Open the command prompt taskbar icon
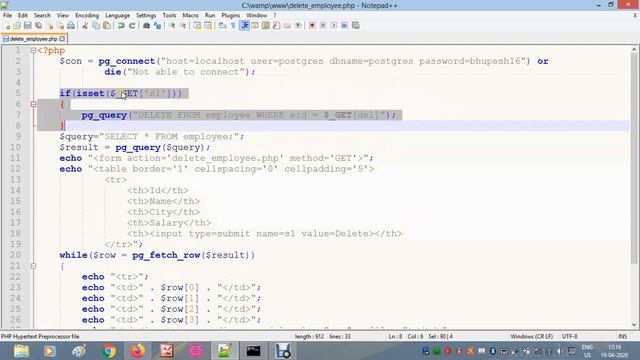Viewport: 640px width, 360px height. point(253,351)
